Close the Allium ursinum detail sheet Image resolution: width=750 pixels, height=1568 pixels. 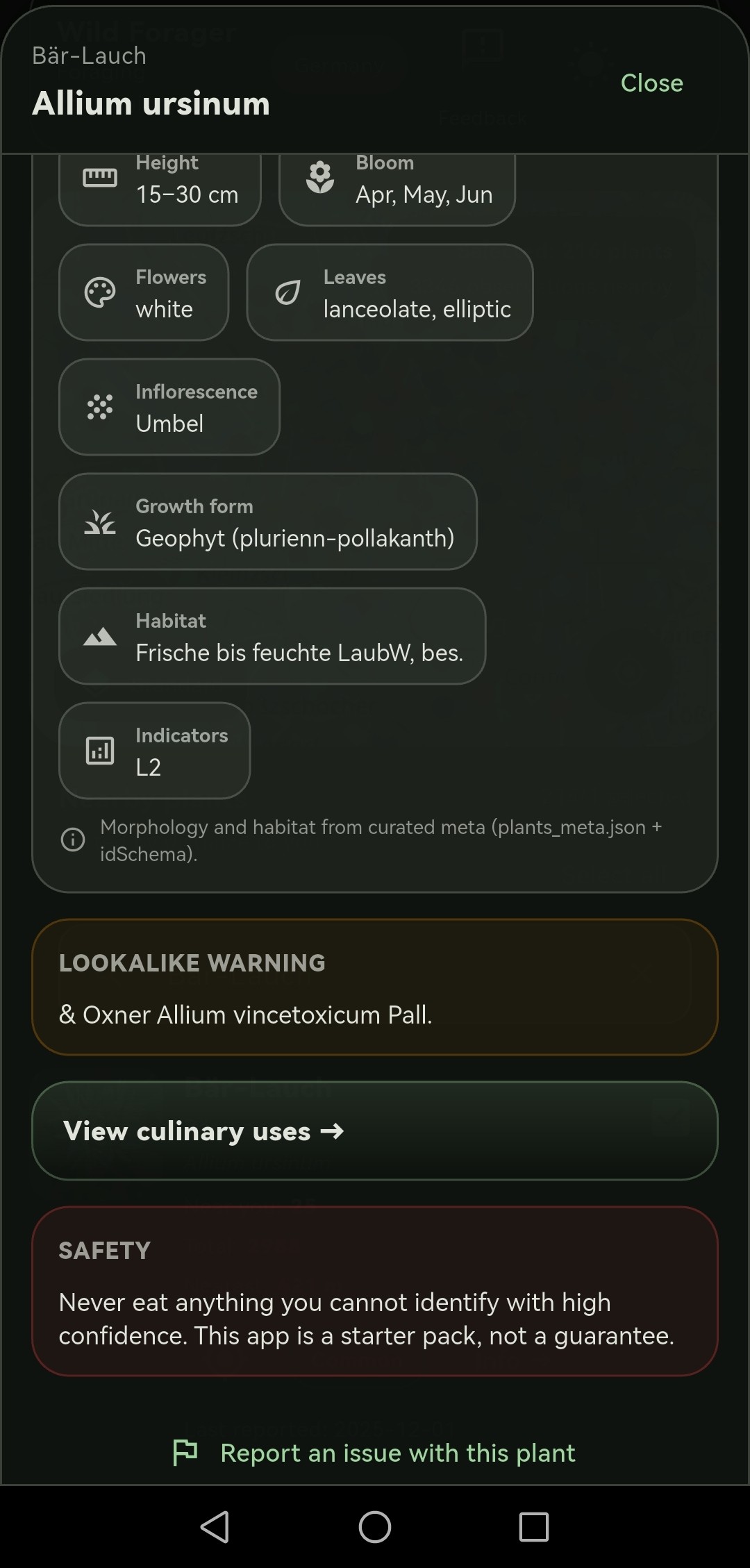651,83
